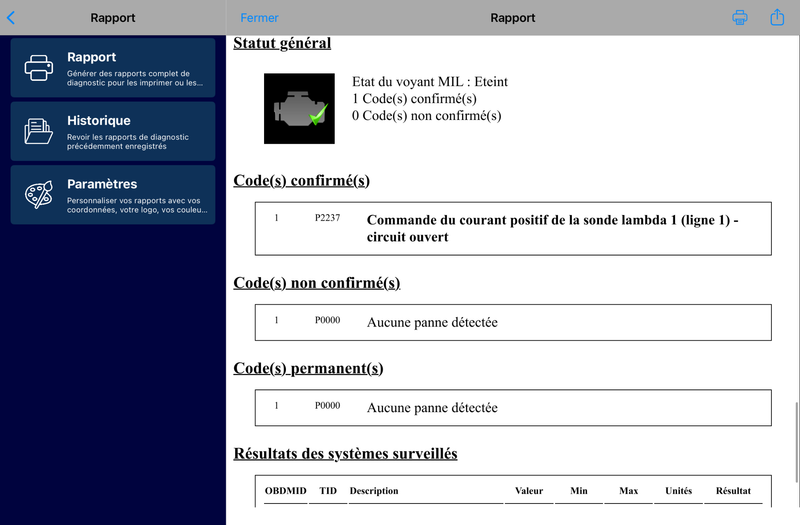Close the report with Fermer

pos(259,18)
